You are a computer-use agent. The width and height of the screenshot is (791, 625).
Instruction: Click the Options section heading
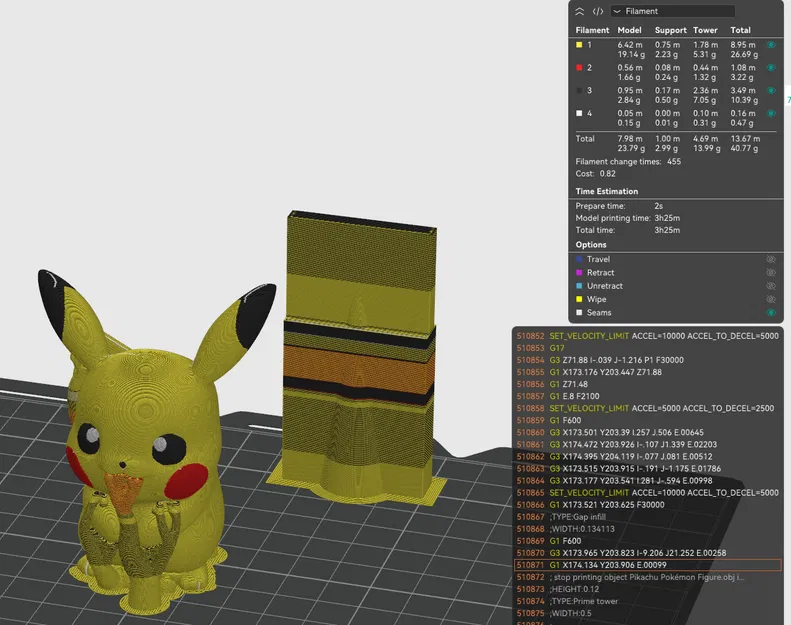click(x=591, y=245)
